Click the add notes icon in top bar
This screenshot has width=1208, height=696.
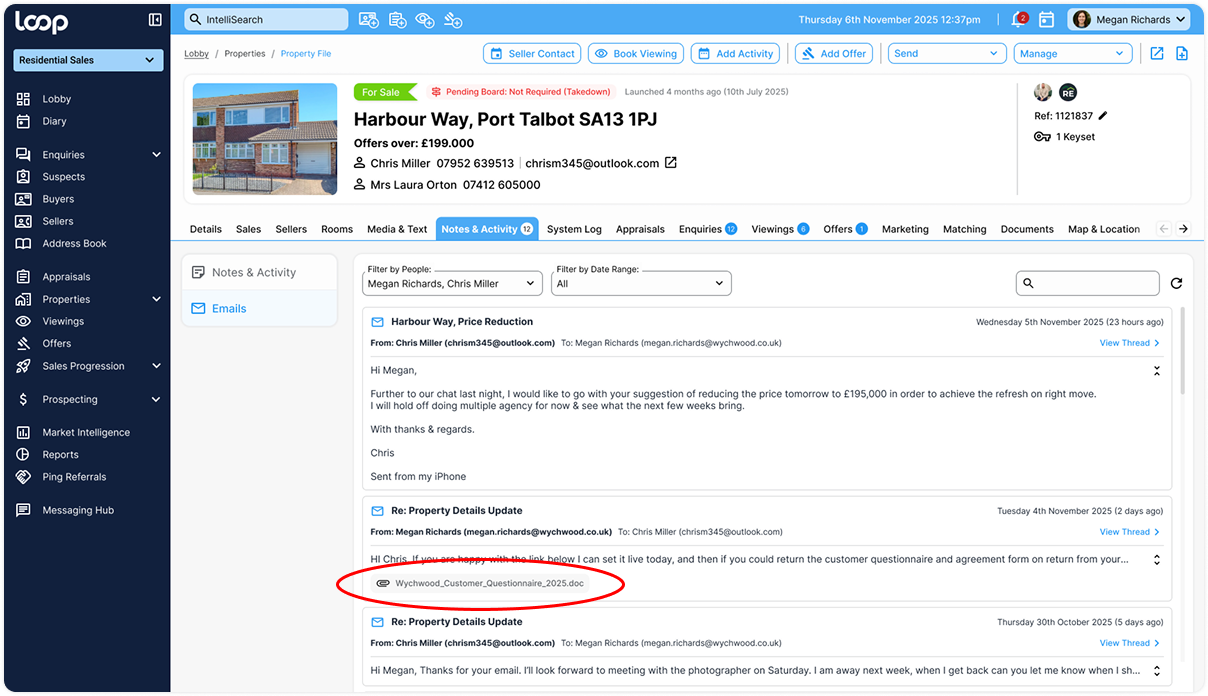tap(397, 19)
